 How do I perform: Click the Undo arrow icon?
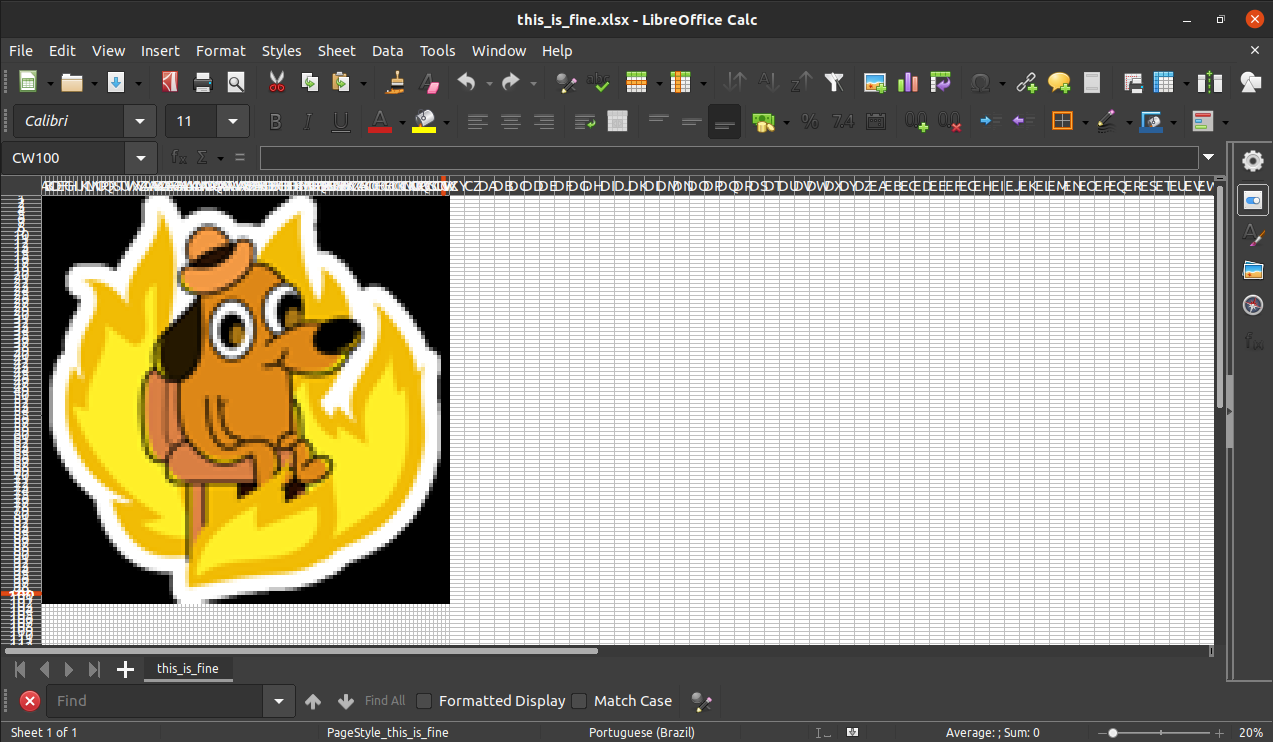pos(466,82)
